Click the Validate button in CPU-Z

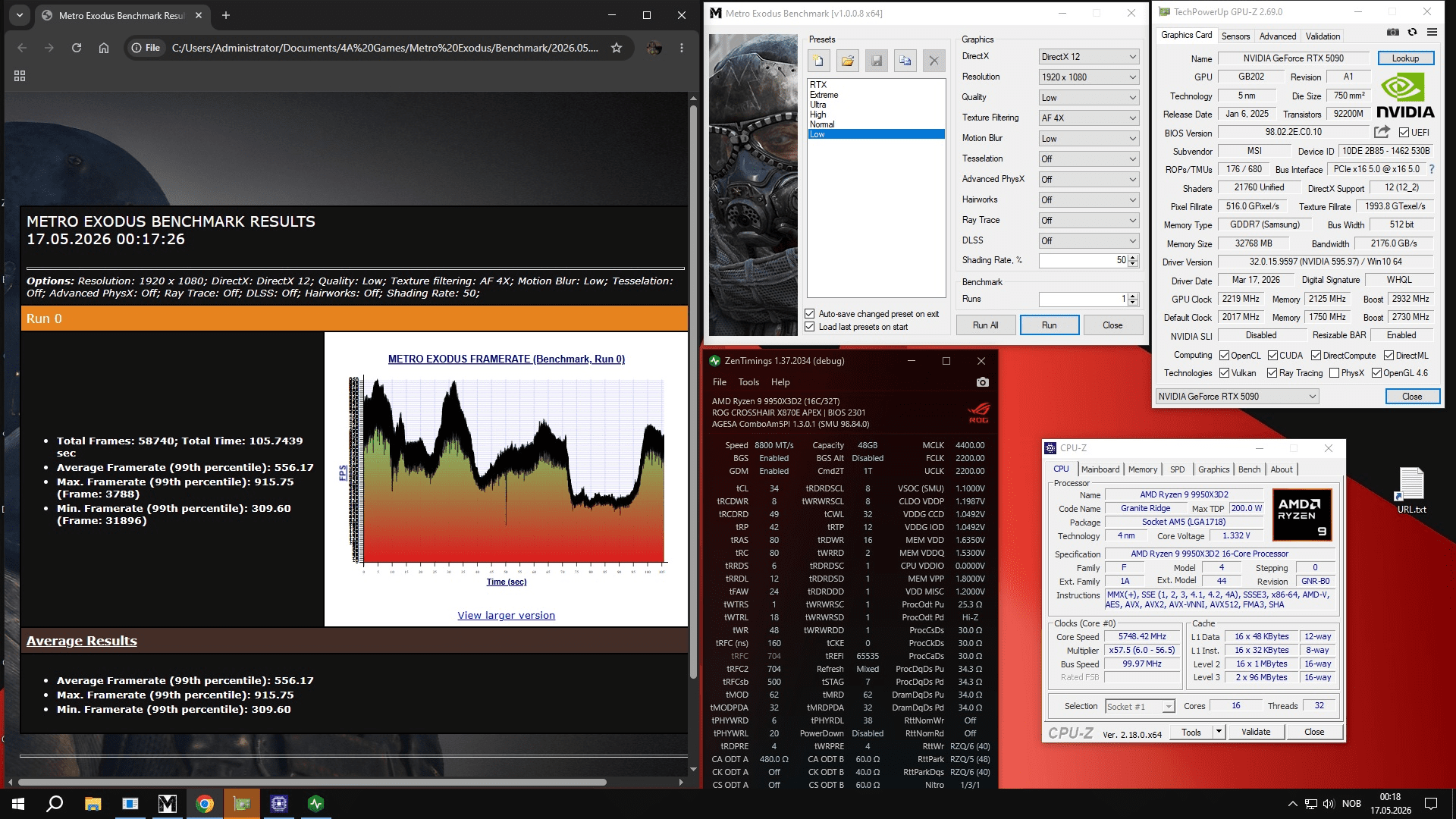click(1256, 732)
